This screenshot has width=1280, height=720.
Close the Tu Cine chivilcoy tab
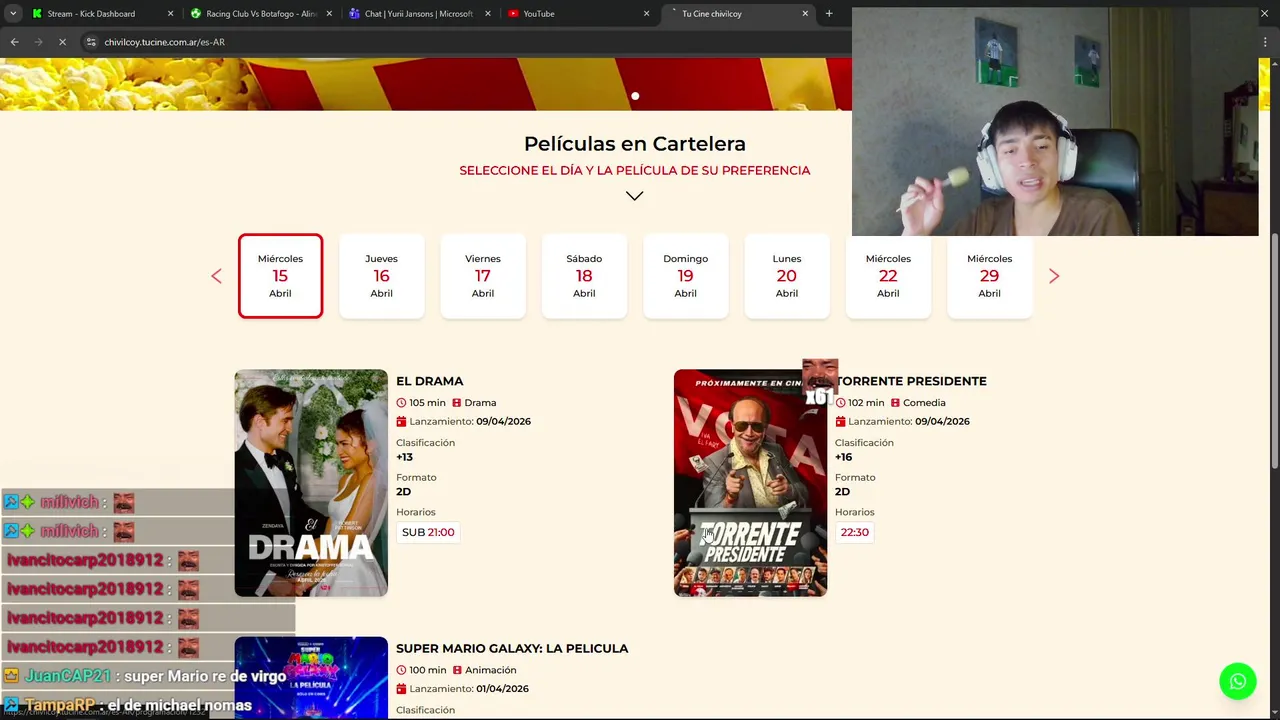805,14
